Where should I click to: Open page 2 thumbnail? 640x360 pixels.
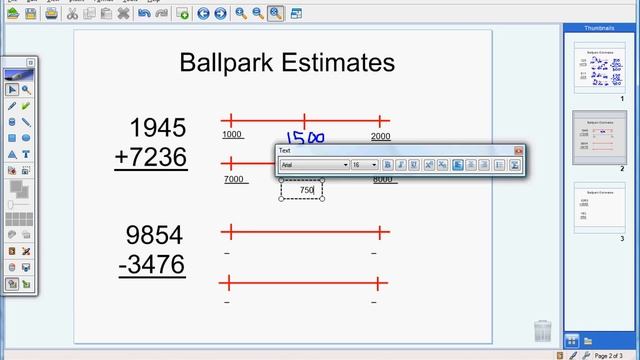(599, 138)
